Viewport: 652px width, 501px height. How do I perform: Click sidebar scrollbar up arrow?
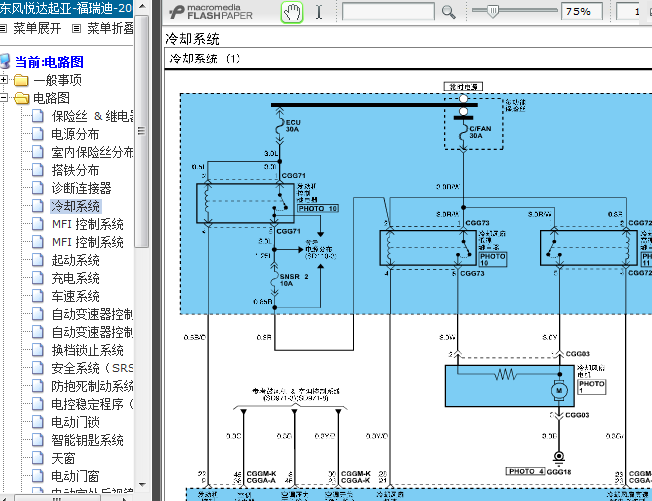pos(142,6)
